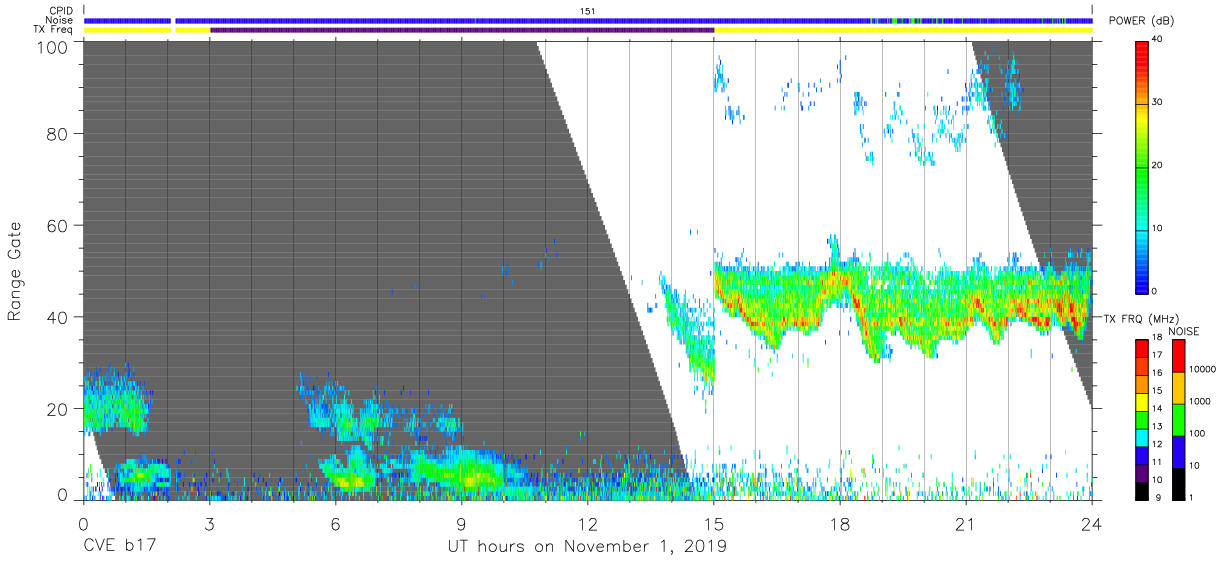
Task: Click the NOISE colorbar title
Action: pyautogui.click(x=1184, y=331)
